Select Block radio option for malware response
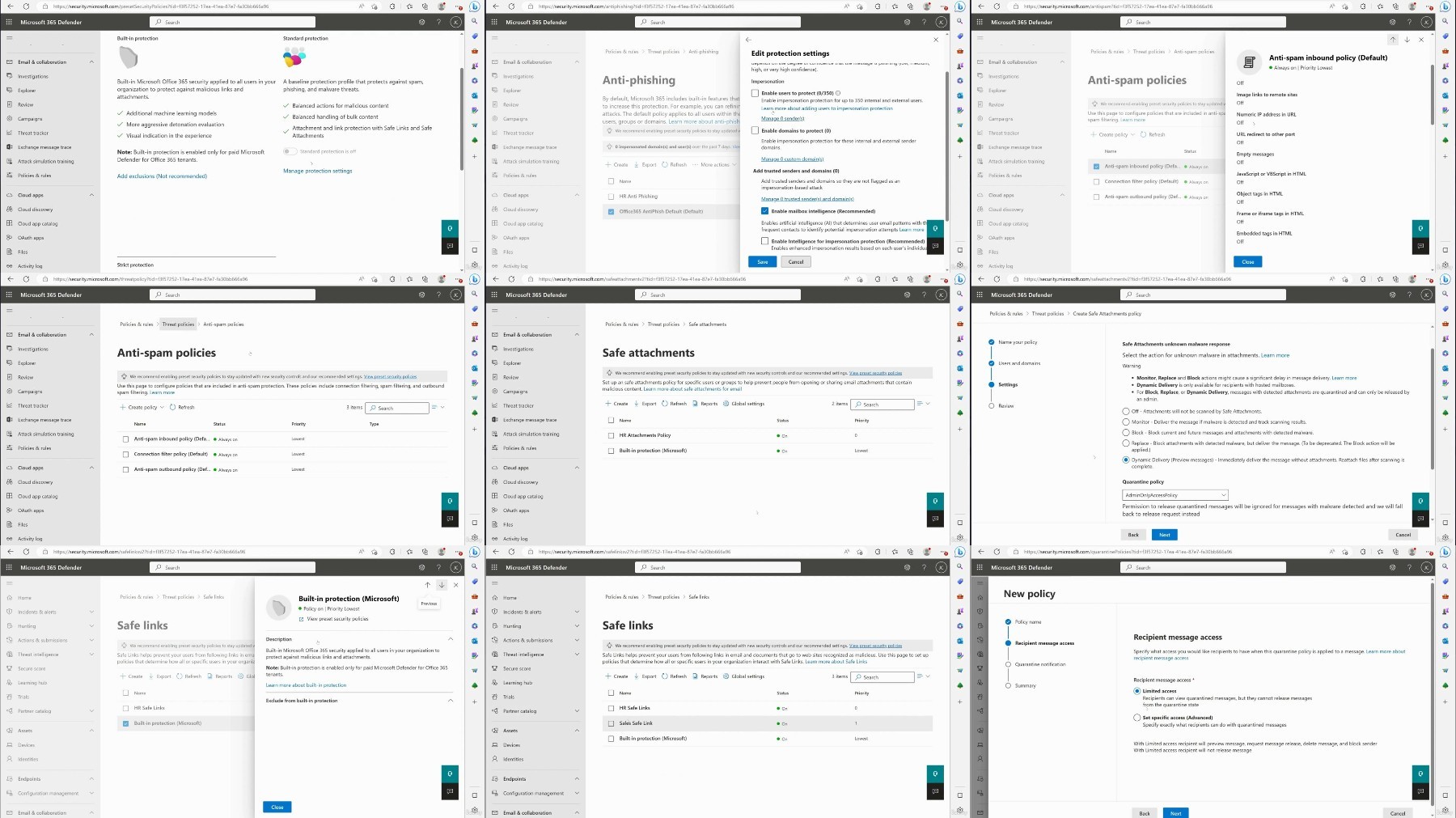The width and height of the screenshot is (1456, 818). coord(1126,432)
